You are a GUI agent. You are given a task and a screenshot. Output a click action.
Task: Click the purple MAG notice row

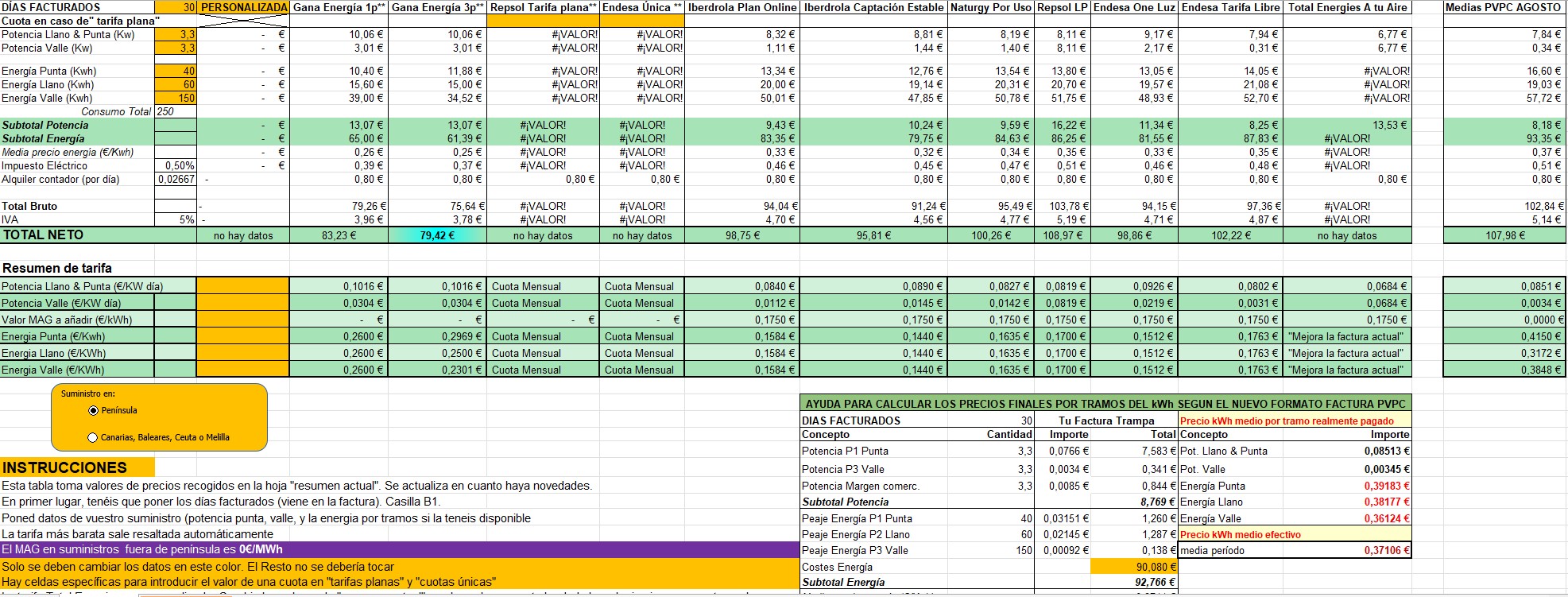pos(399,549)
